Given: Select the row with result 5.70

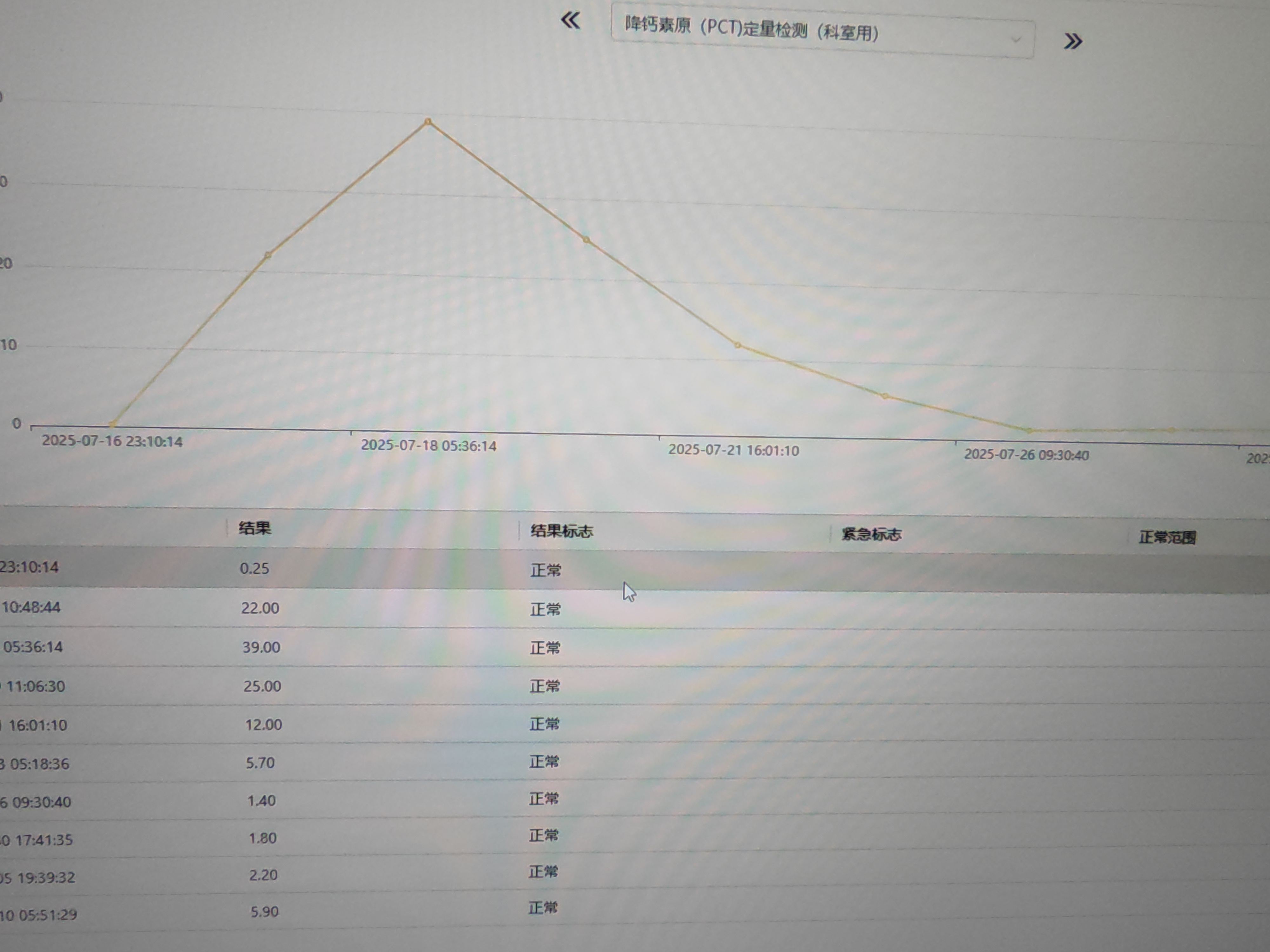Looking at the screenshot, I should point(261,763).
